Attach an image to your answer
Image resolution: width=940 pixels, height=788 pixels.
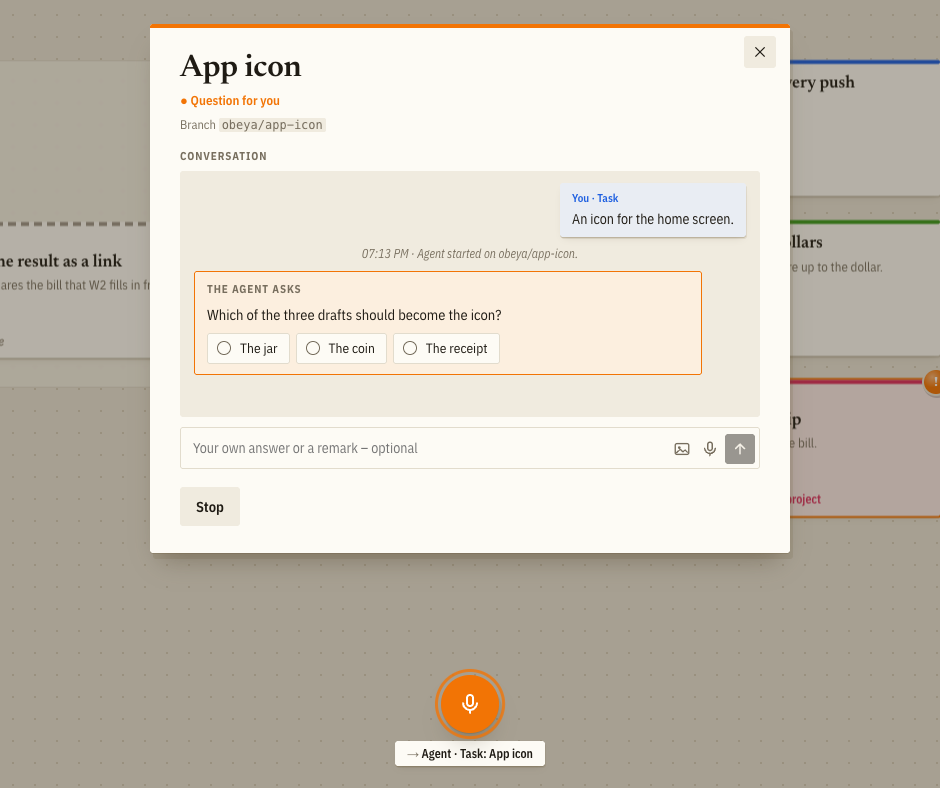coord(682,449)
